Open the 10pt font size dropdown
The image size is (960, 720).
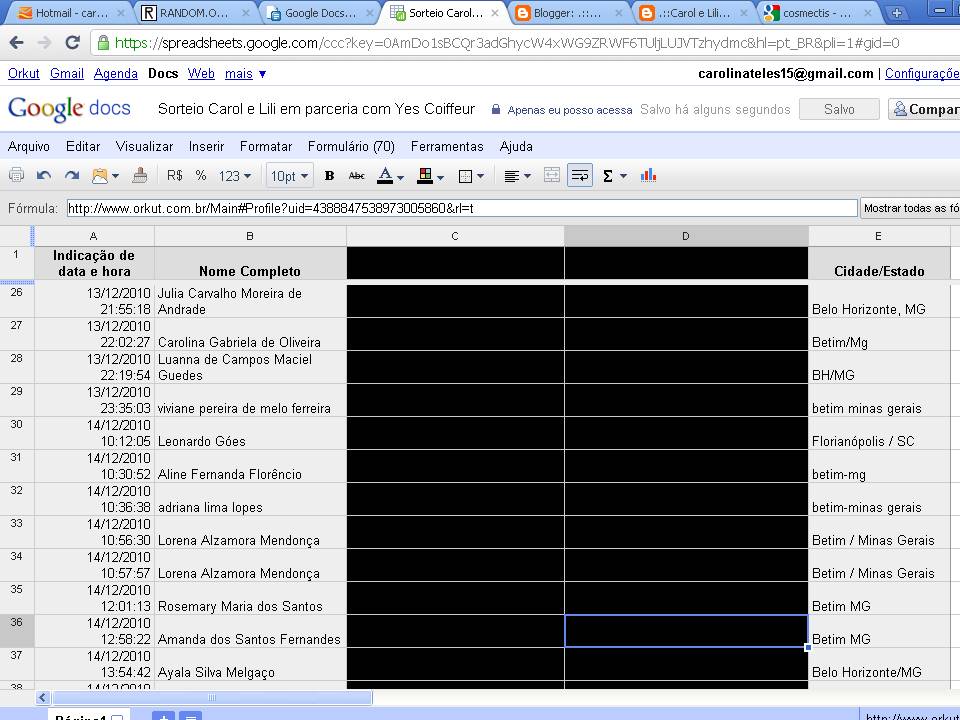tap(289, 176)
